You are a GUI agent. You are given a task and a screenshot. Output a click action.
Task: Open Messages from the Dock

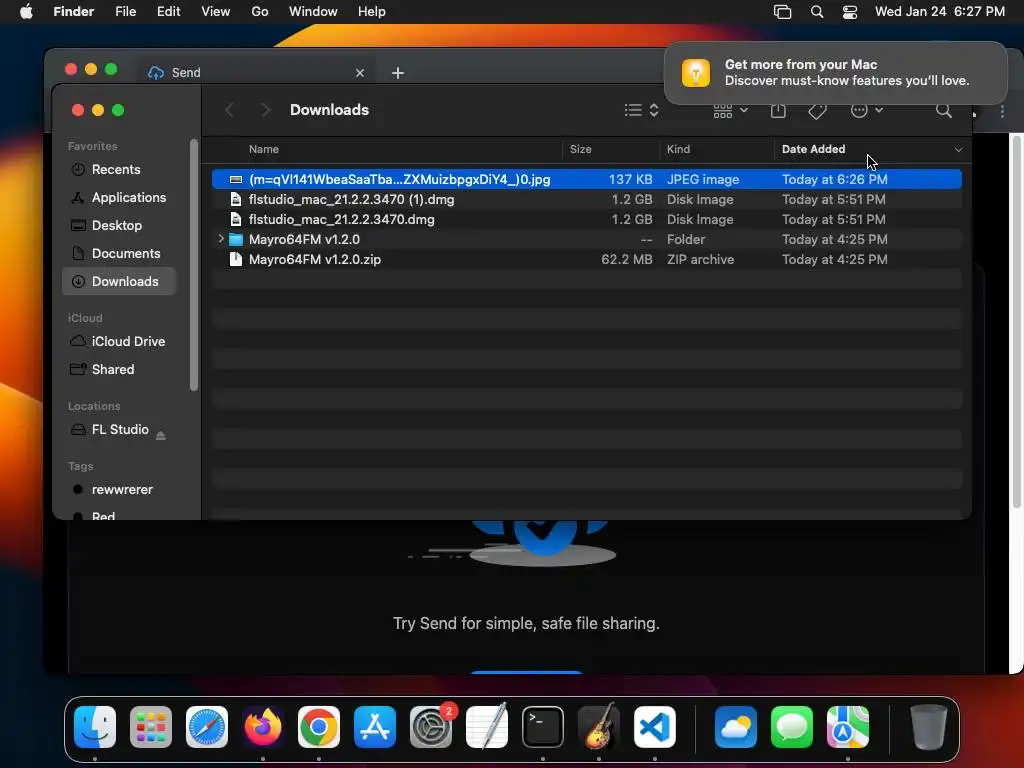tap(792, 727)
